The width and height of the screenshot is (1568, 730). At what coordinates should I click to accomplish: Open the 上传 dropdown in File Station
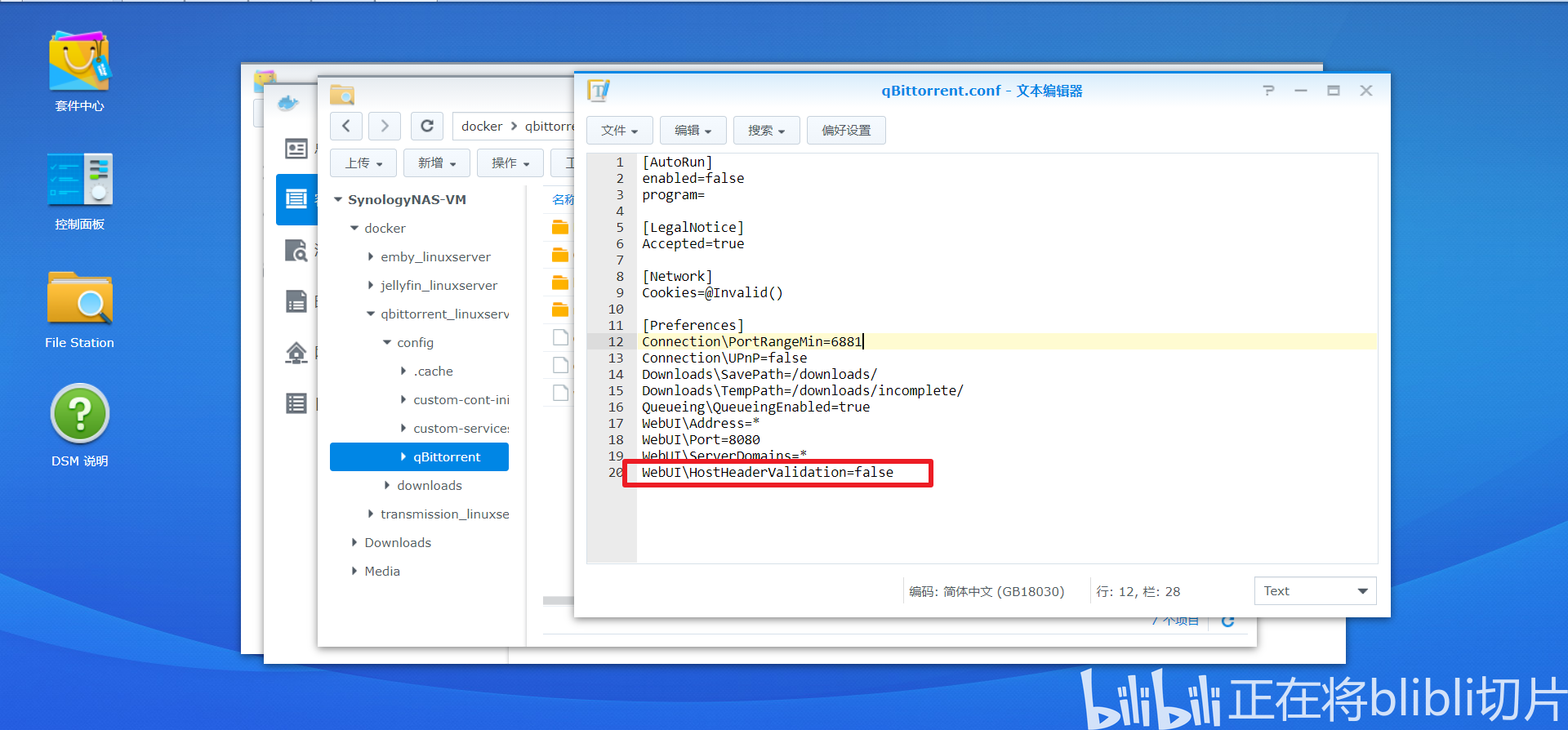click(x=363, y=163)
